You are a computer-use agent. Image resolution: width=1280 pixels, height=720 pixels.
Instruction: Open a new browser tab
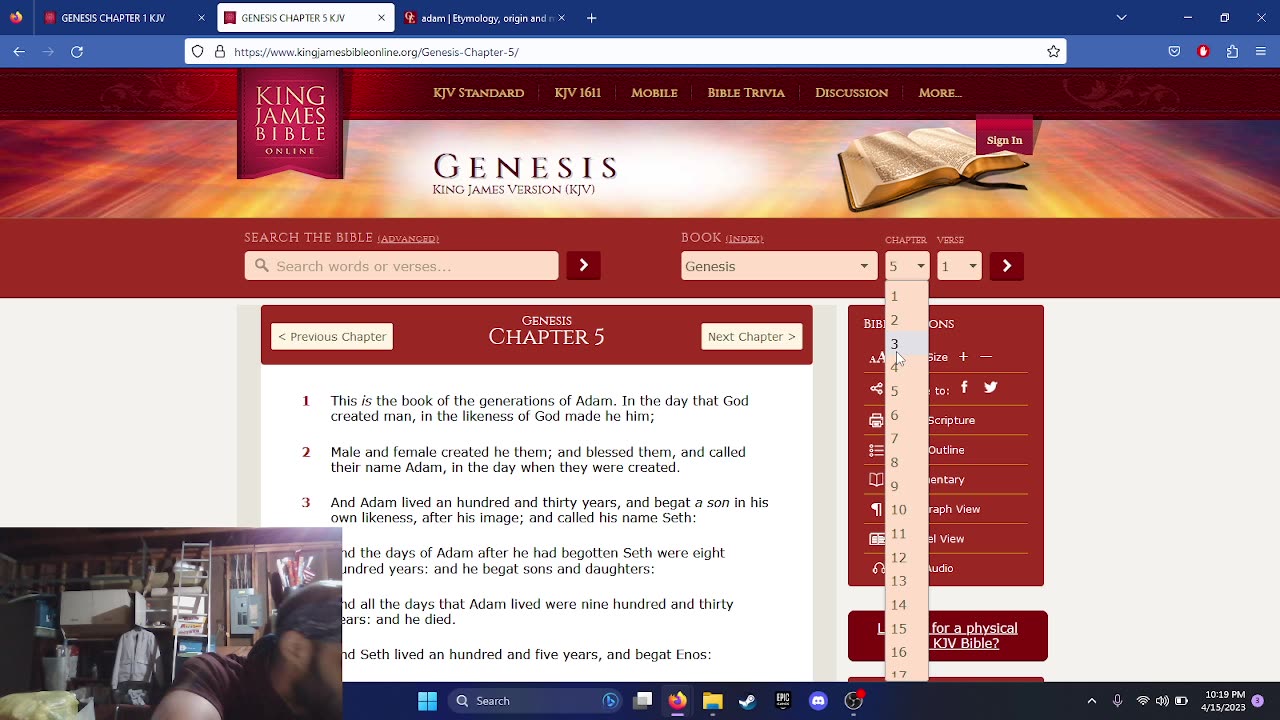click(x=591, y=18)
